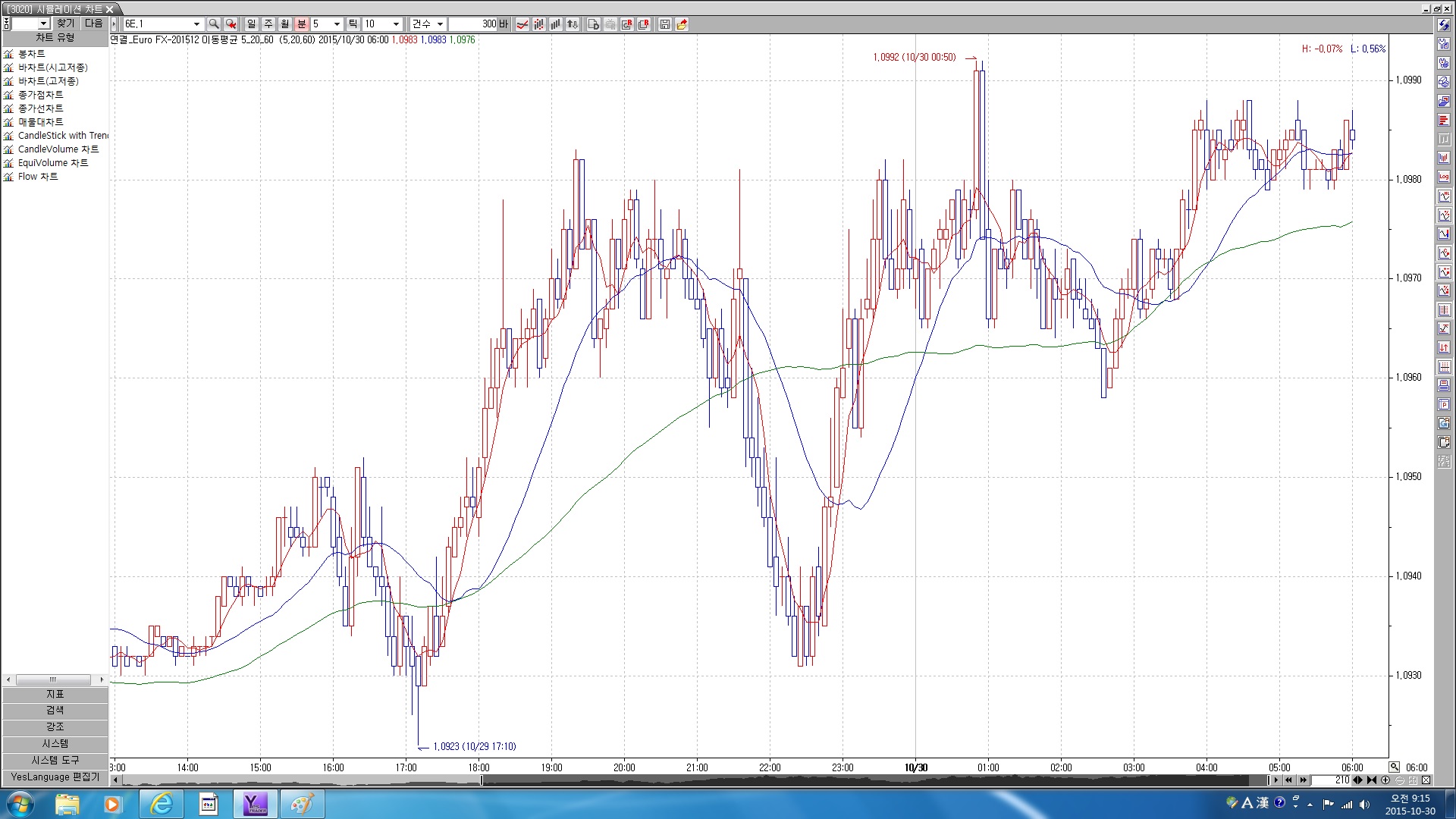The height and width of the screenshot is (819, 1456).
Task: Click the symbol search magnifier icon
Action: (x=214, y=24)
